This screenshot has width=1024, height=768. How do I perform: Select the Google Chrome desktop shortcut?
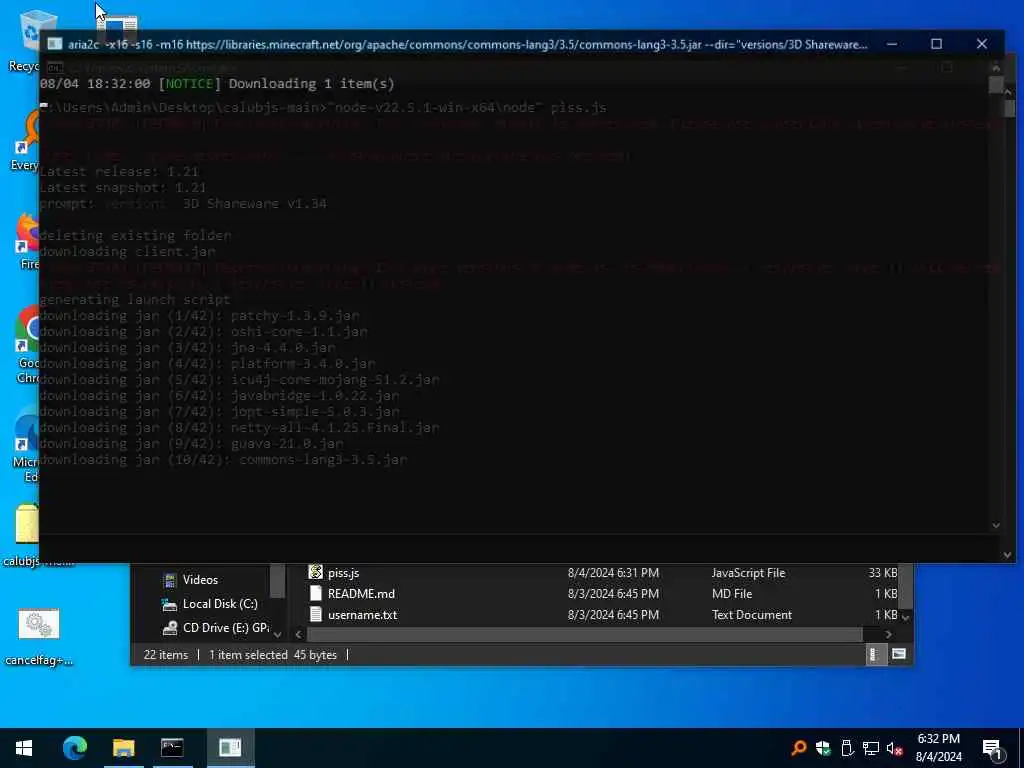click(27, 345)
